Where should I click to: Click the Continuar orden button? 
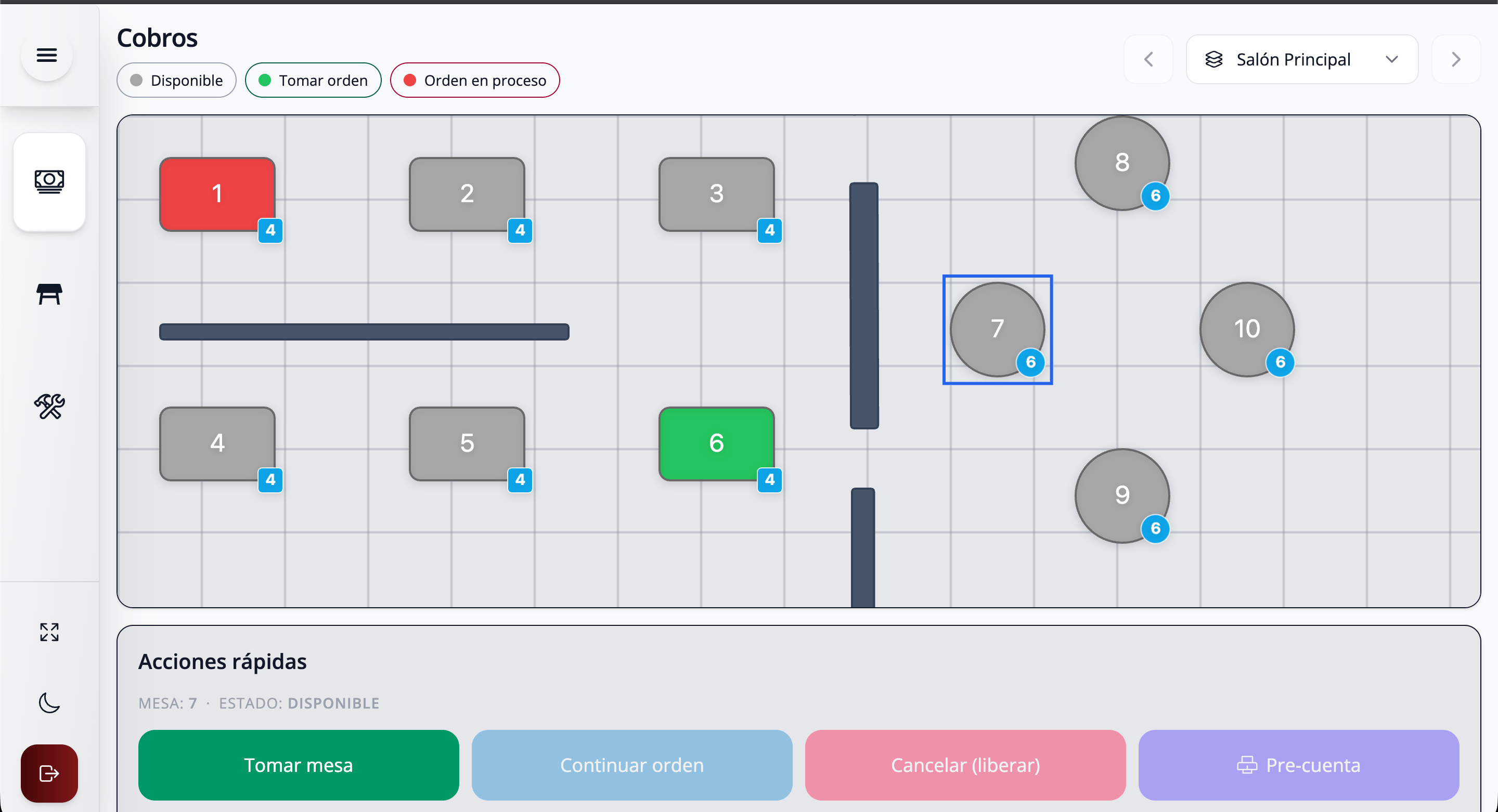pyautogui.click(x=631, y=765)
